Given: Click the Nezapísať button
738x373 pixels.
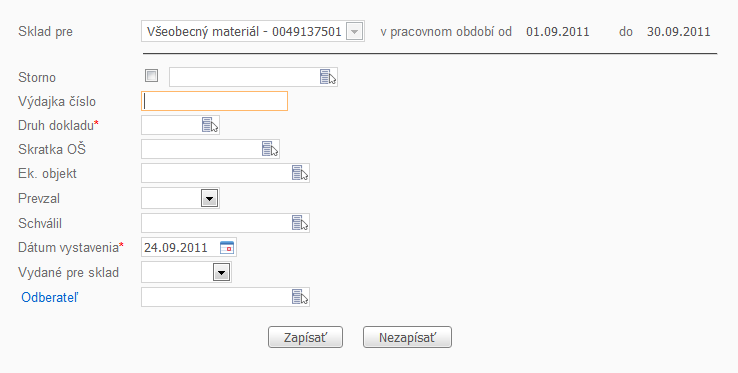Looking at the screenshot, I should (407, 337).
